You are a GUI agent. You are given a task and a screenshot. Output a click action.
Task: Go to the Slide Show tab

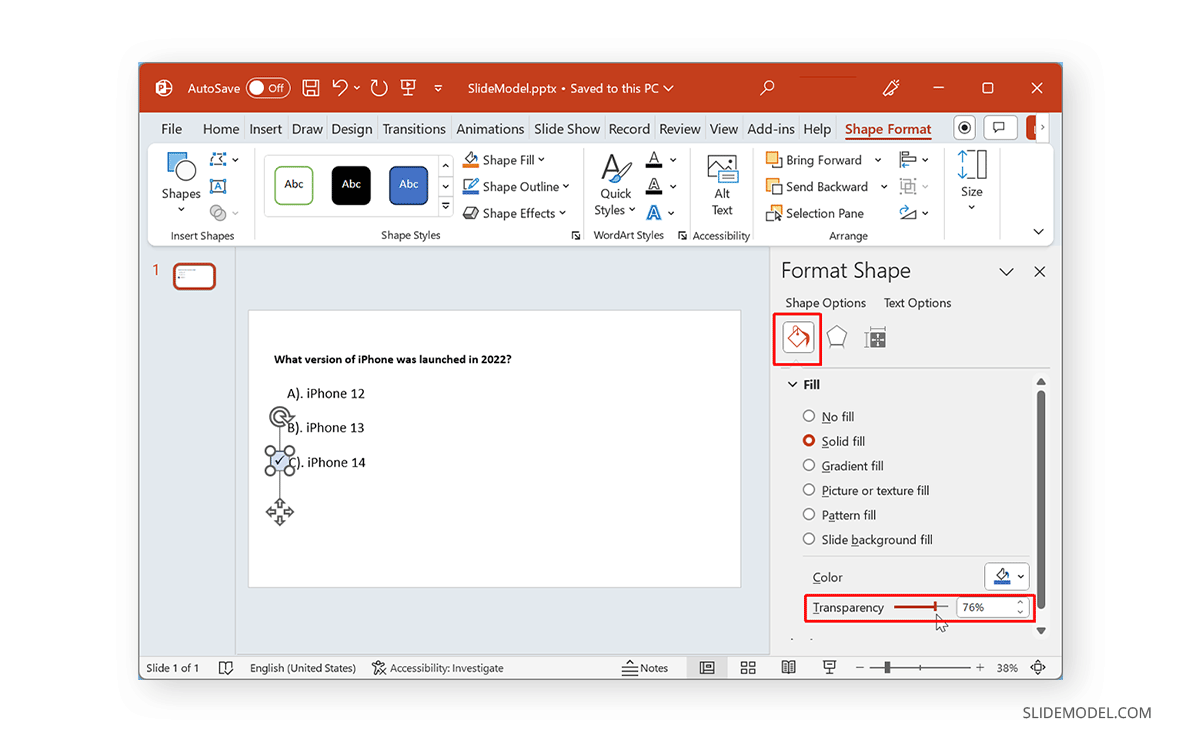tap(567, 129)
